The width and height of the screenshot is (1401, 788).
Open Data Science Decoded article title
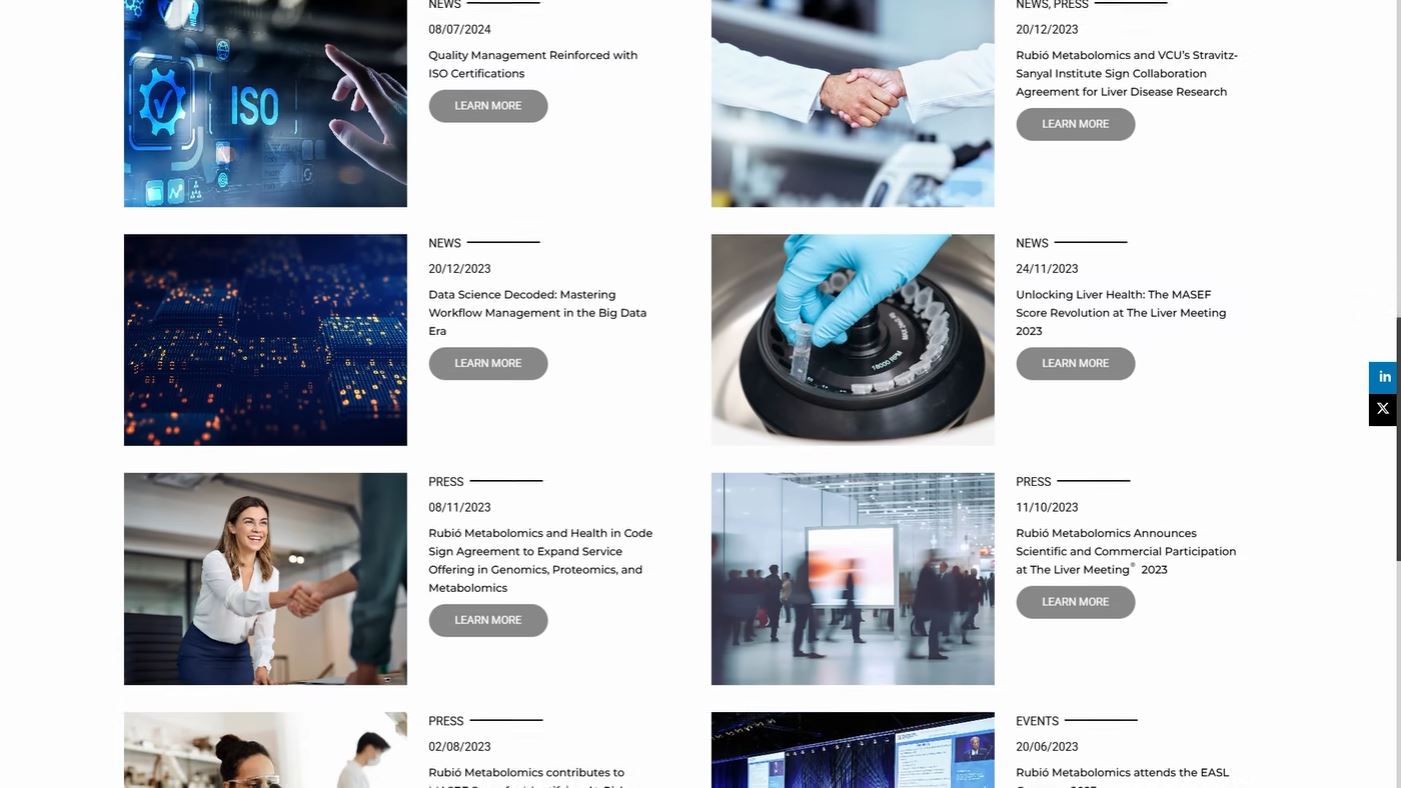(537, 313)
